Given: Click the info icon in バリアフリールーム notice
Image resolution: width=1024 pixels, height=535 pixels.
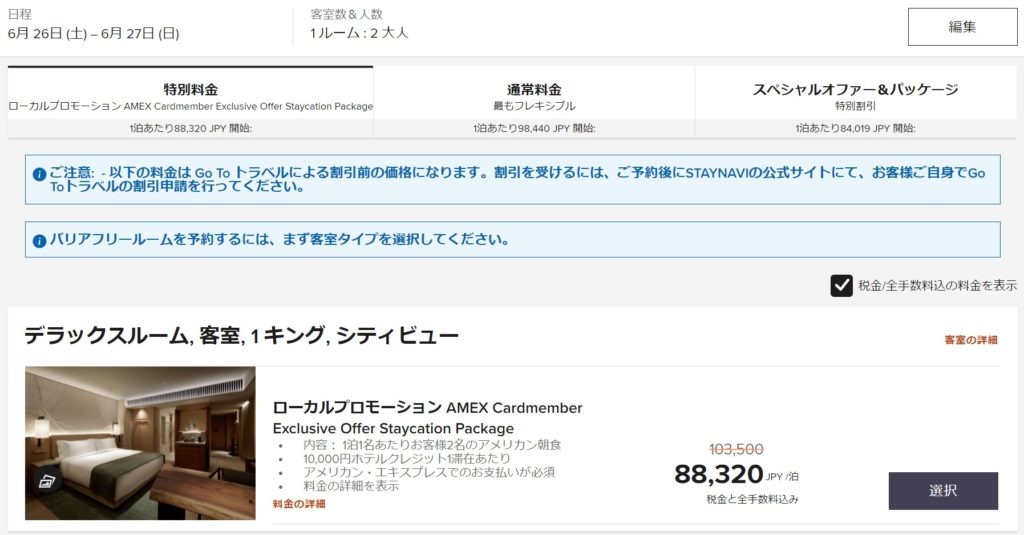Looking at the screenshot, I should point(39,240).
